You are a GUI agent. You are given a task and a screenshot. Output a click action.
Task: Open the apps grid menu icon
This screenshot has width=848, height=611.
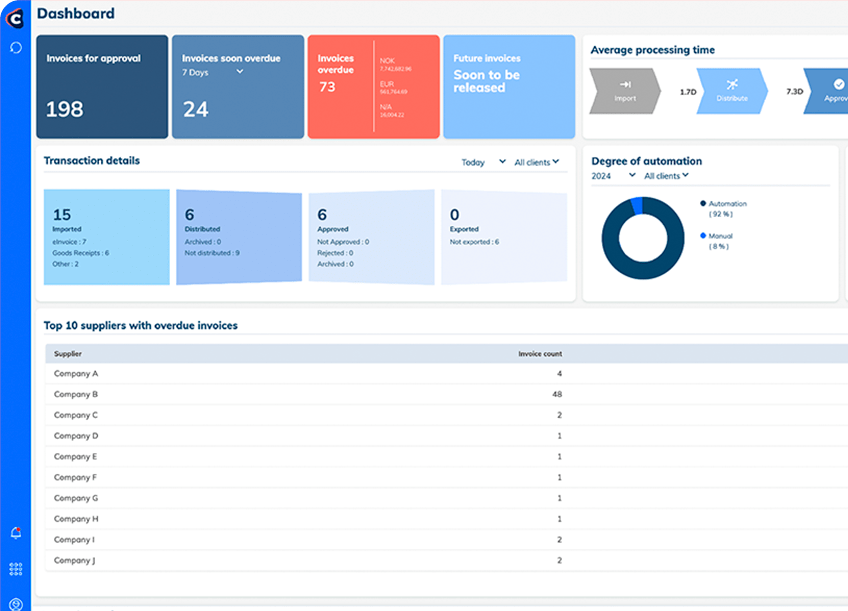click(x=16, y=569)
